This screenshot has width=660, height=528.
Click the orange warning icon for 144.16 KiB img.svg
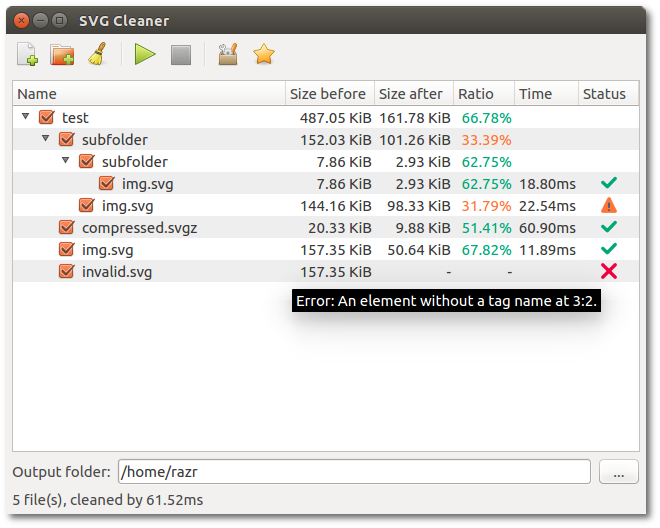coord(609,206)
